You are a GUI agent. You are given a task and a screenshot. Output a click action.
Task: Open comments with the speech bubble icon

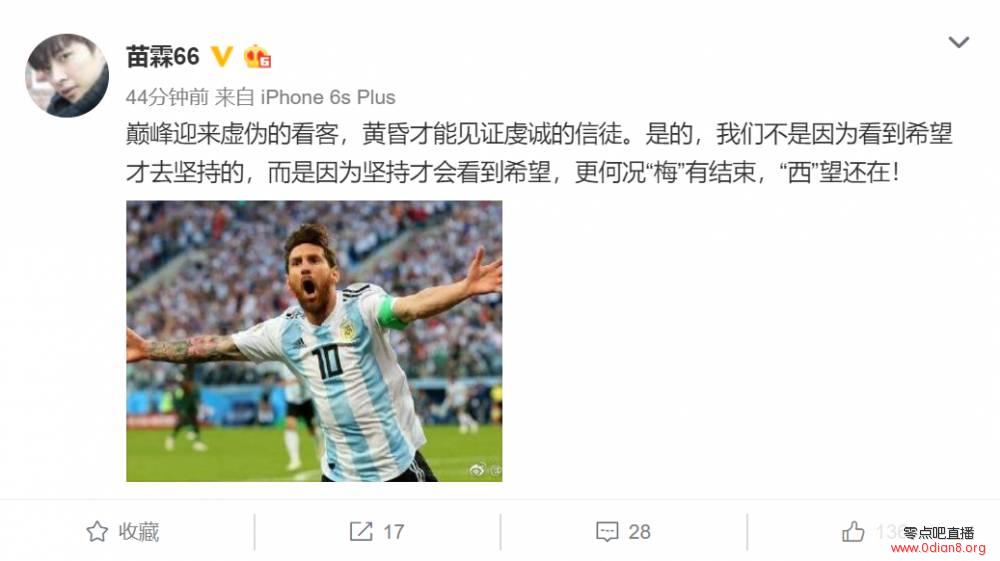point(607,532)
